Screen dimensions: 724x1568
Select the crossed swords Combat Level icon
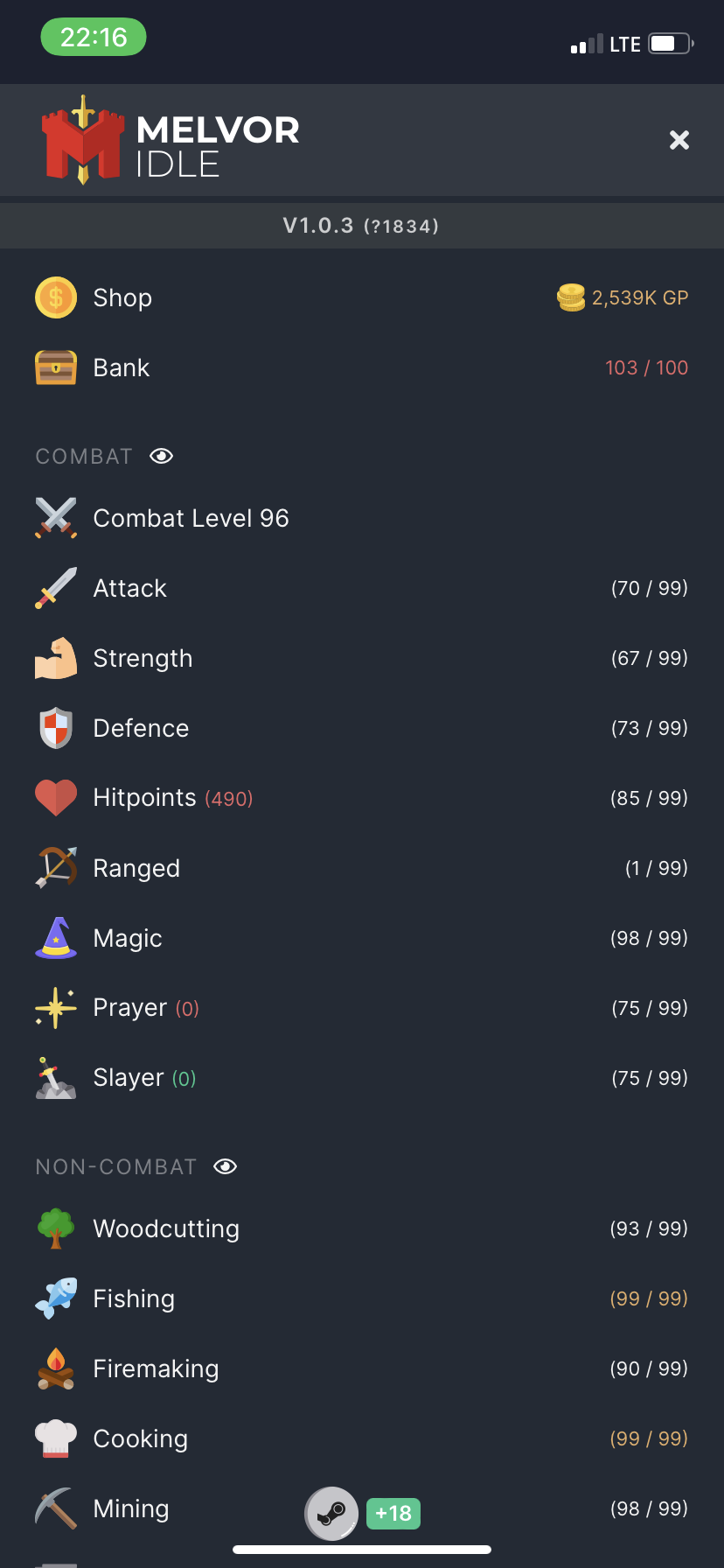(x=55, y=517)
